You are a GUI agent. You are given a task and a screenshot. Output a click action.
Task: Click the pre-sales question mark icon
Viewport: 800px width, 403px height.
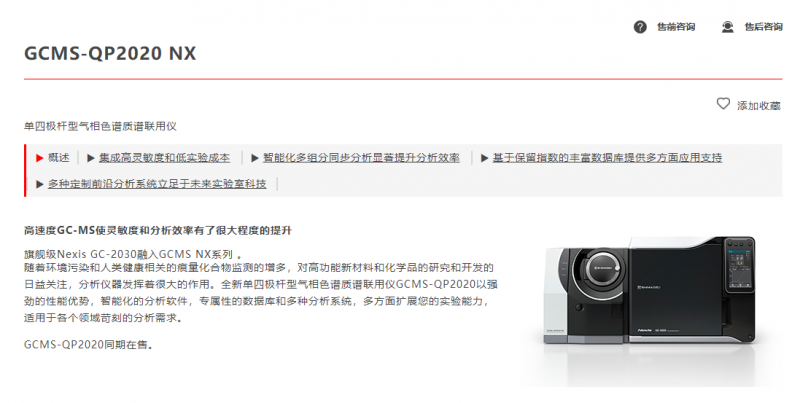pos(640,27)
